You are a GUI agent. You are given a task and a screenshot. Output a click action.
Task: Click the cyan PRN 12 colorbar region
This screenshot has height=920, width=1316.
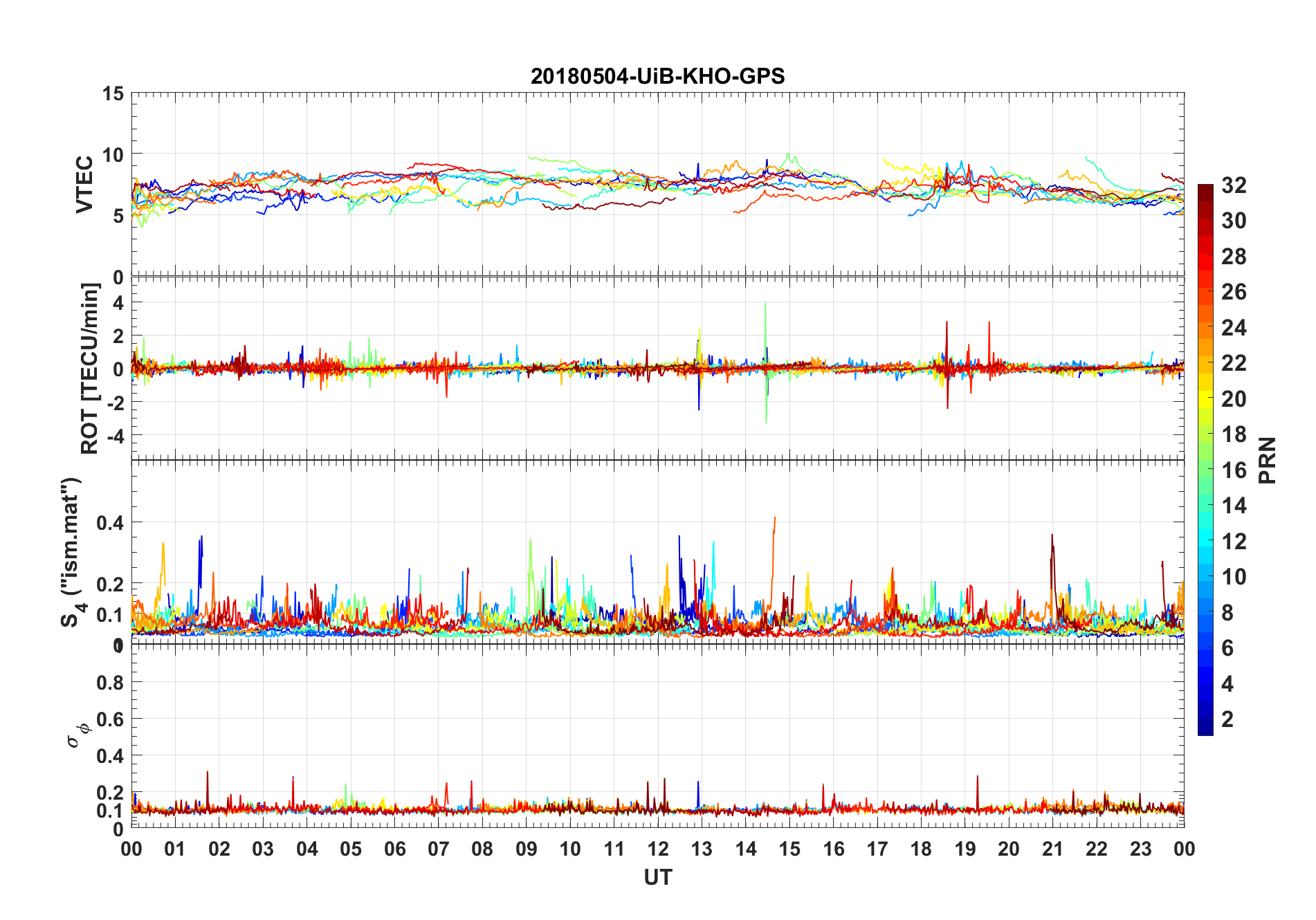1205,542
